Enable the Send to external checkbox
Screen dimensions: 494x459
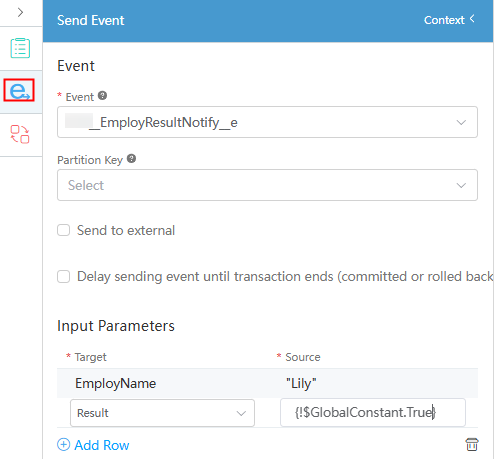[x=63, y=230]
